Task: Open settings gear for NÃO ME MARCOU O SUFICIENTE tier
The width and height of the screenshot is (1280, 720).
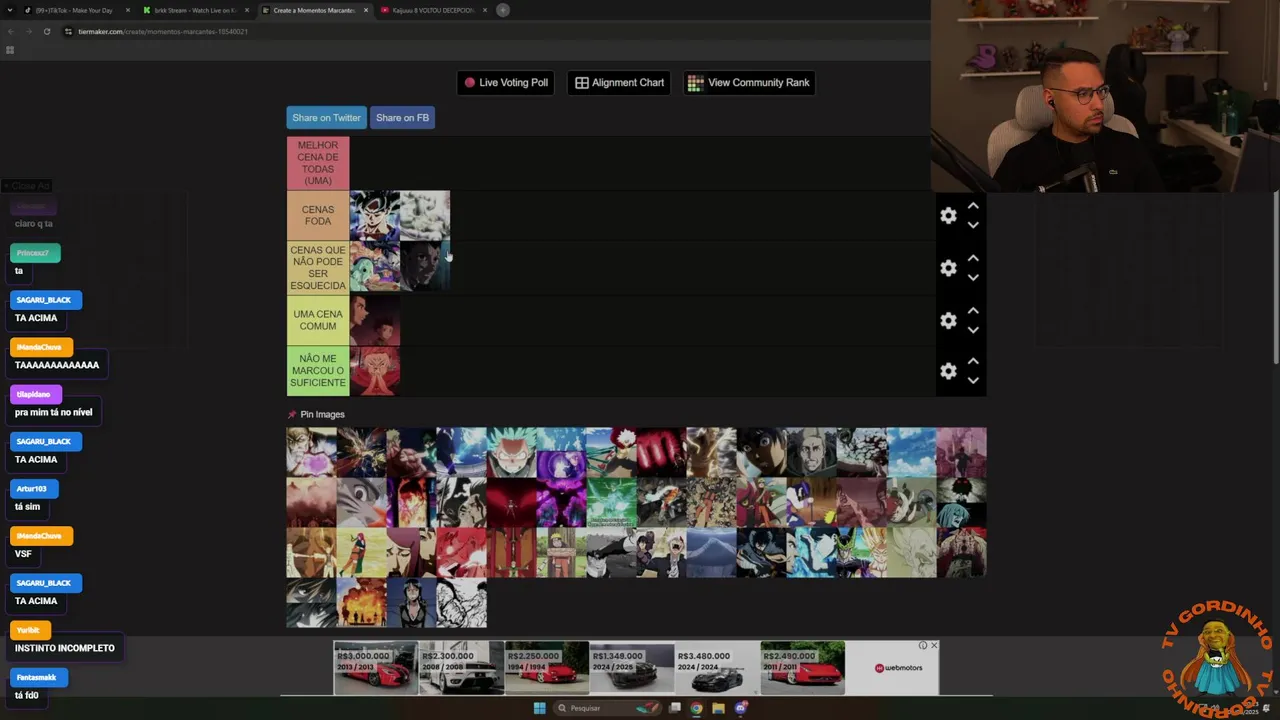Action: pos(948,371)
